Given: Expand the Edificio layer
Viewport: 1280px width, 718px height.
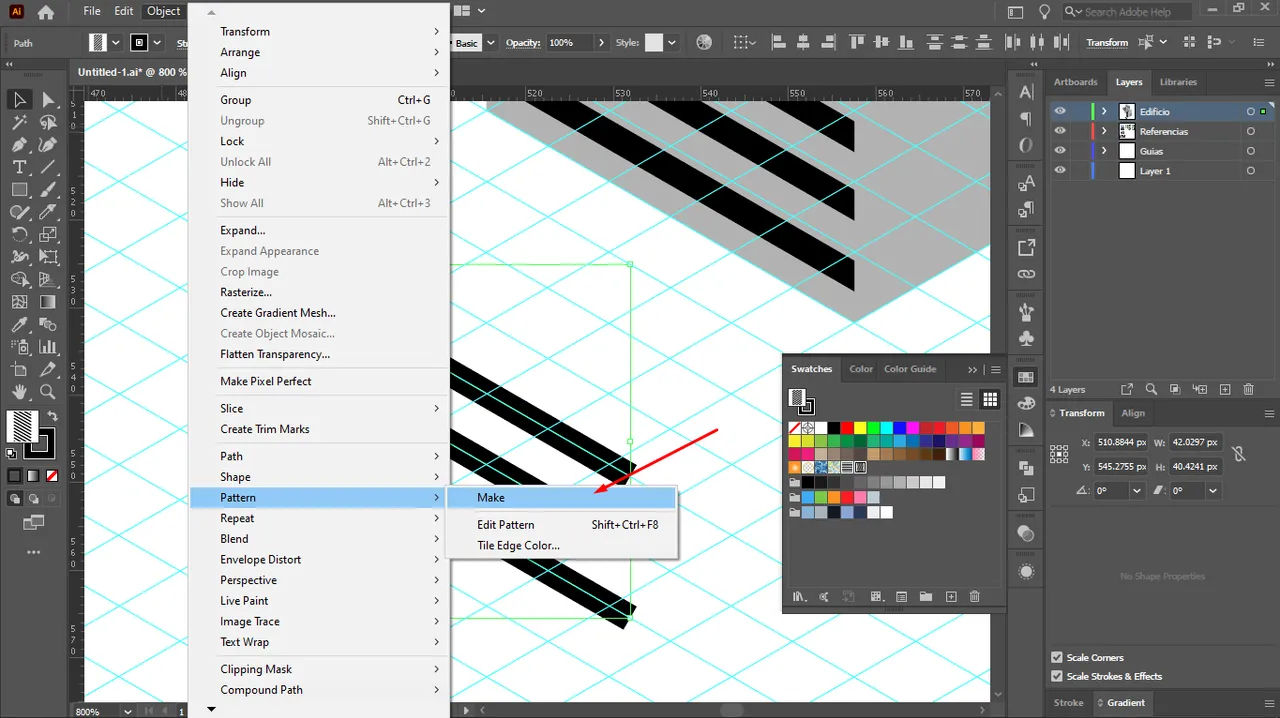Looking at the screenshot, I should click(x=1104, y=112).
